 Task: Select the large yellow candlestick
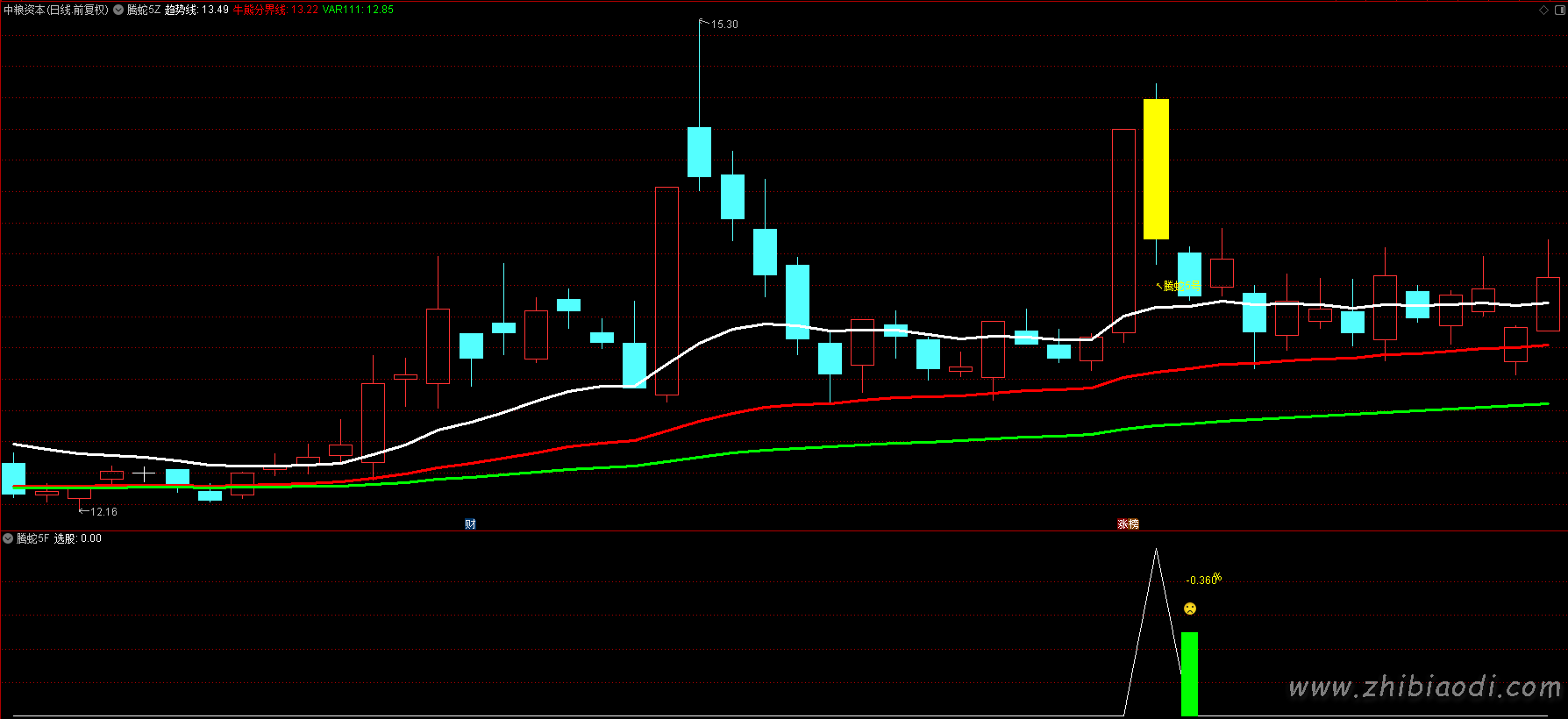pos(1156,168)
